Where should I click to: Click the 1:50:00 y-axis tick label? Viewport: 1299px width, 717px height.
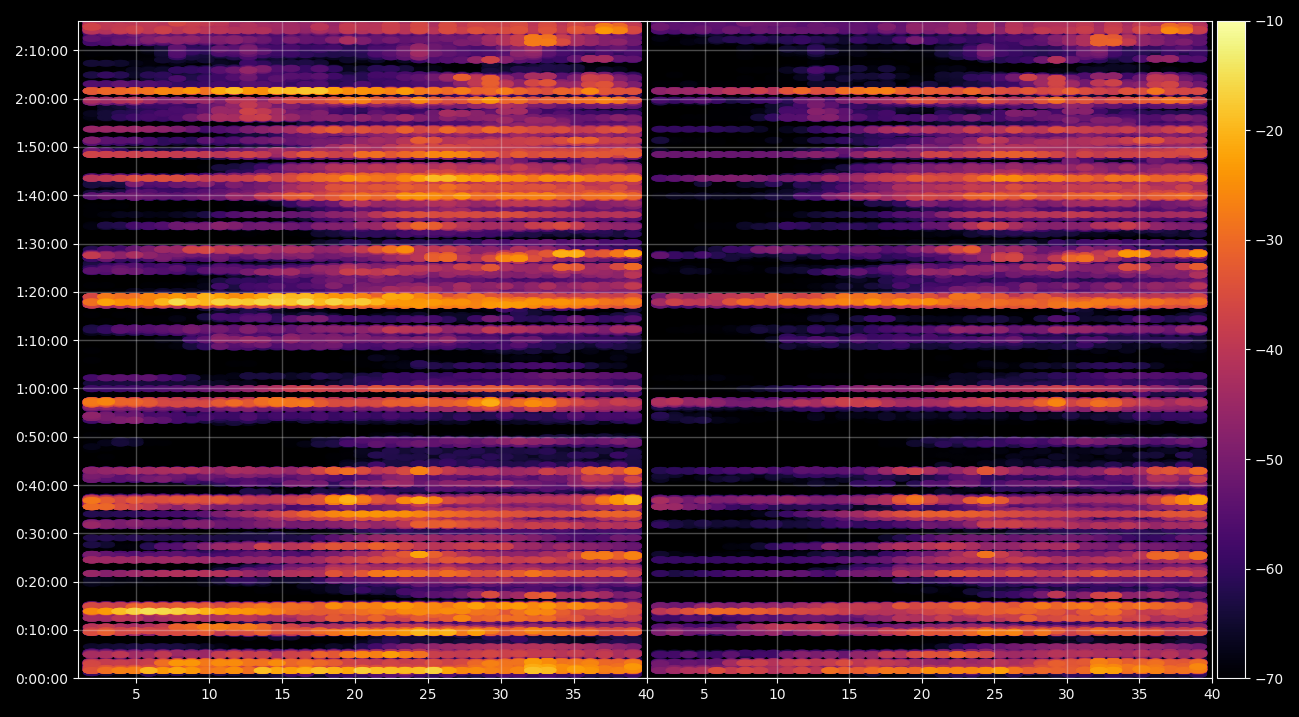(41, 147)
